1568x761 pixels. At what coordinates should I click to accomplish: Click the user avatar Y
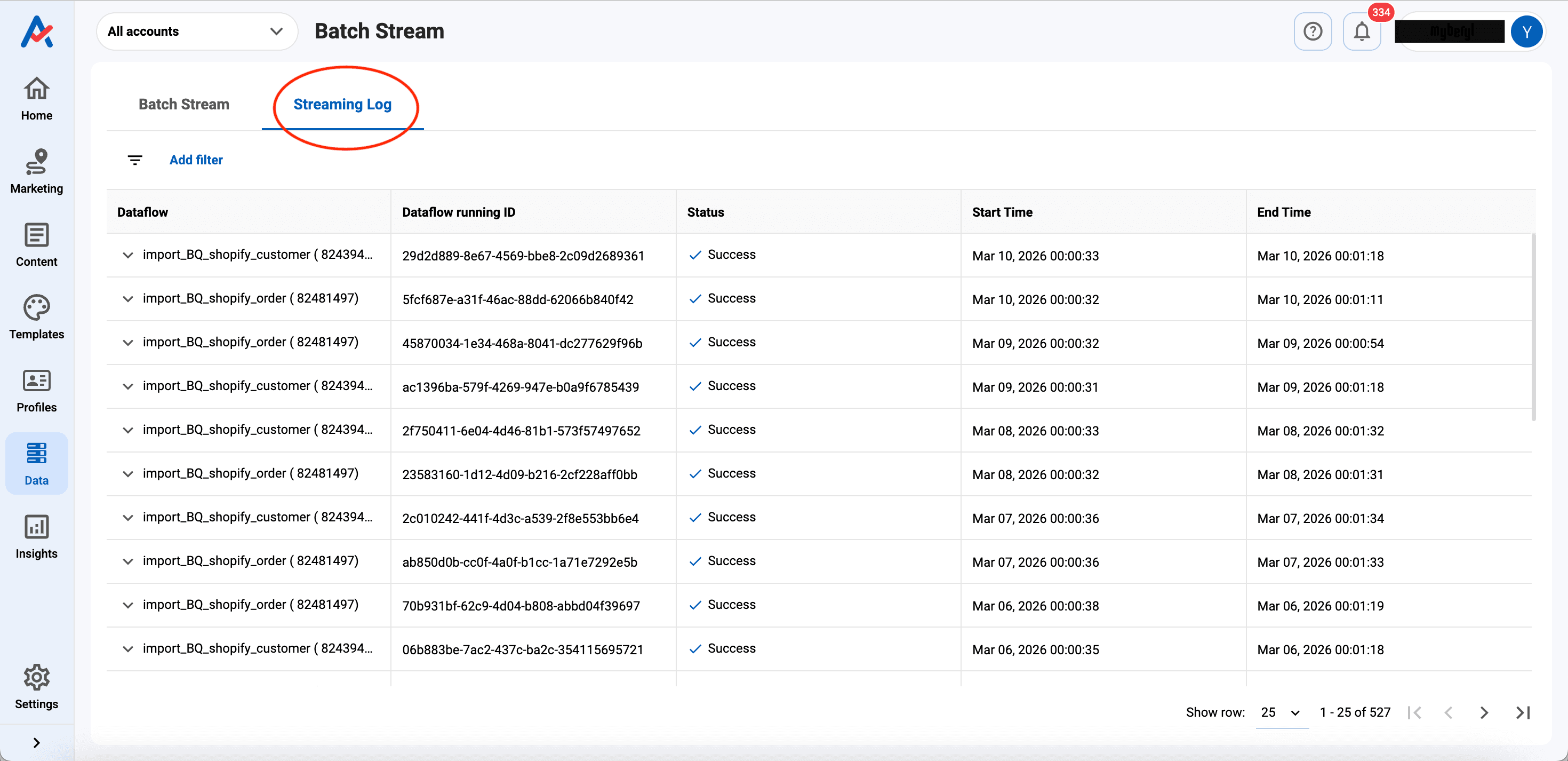click(1526, 31)
